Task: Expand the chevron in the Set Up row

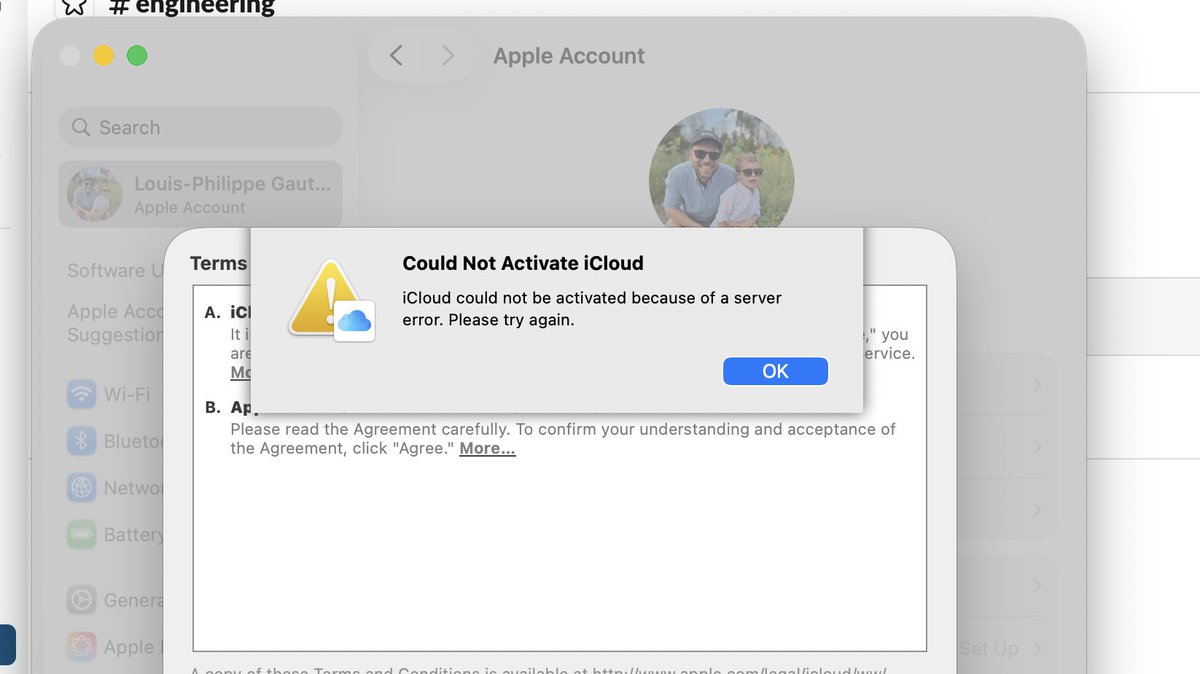Action: [1038, 648]
